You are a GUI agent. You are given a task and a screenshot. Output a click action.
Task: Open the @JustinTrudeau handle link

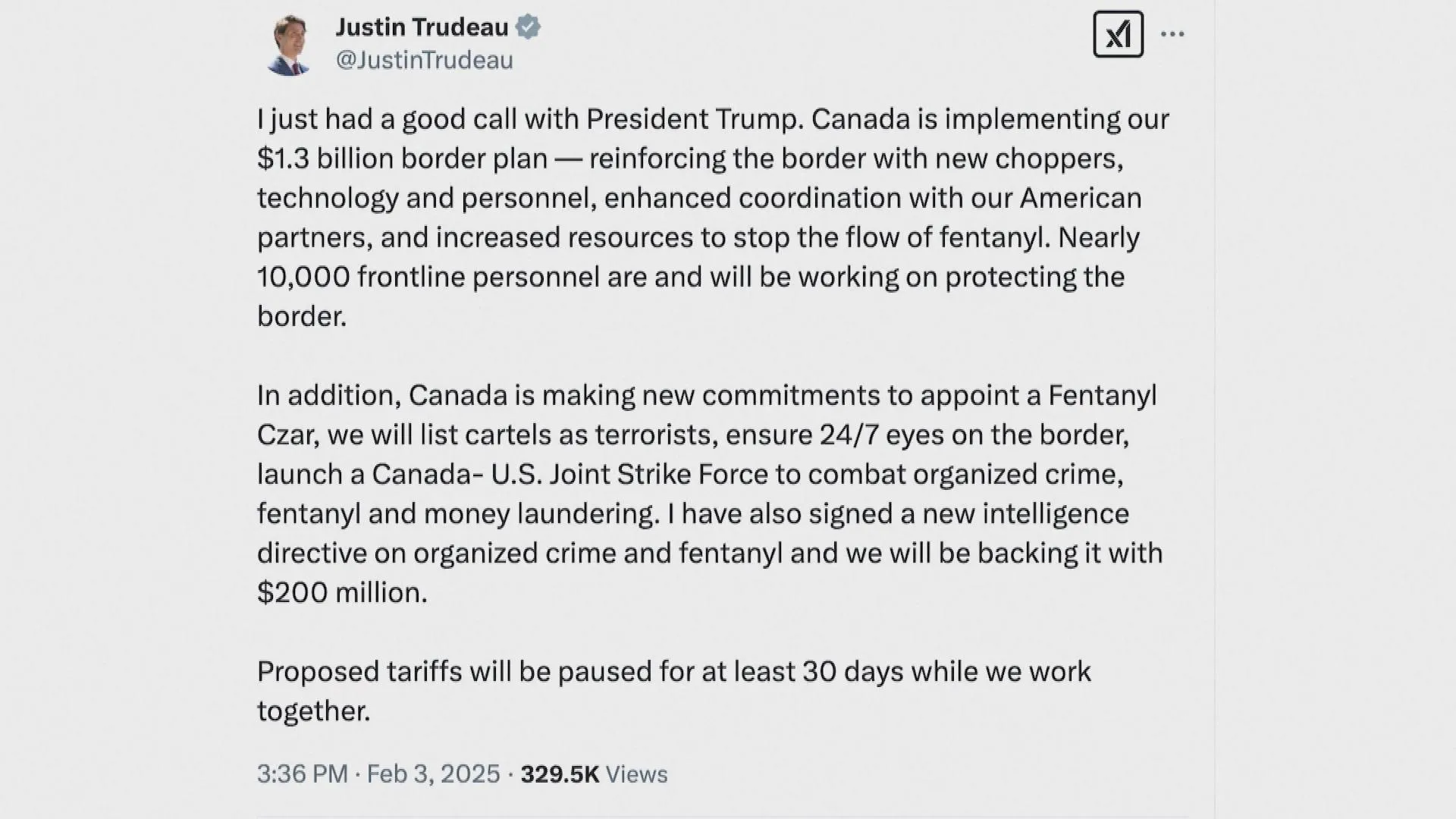tap(424, 60)
